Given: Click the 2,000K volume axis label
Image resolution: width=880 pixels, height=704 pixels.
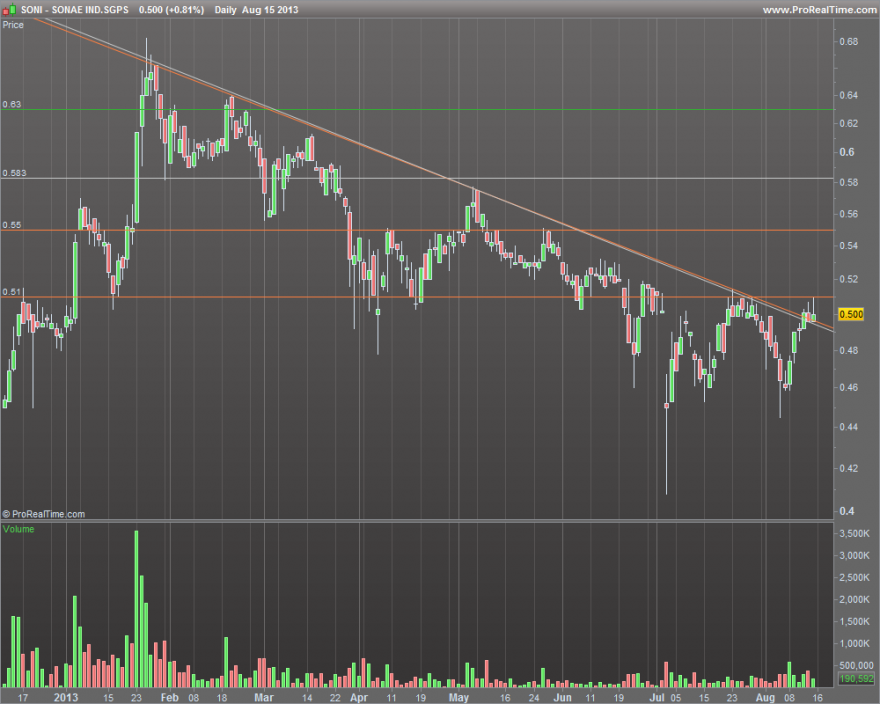Looking at the screenshot, I should coord(854,600).
